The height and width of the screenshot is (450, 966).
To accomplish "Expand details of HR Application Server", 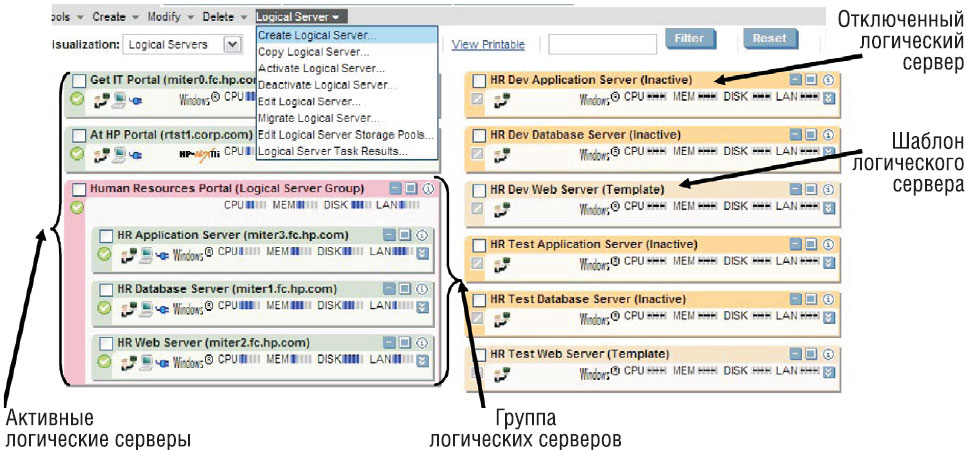I will tap(422, 253).
